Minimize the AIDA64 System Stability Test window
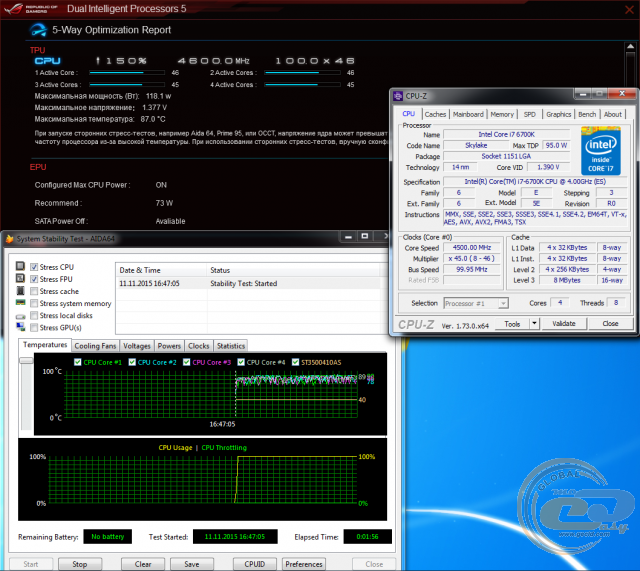The image size is (640, 571). [348, 237]
